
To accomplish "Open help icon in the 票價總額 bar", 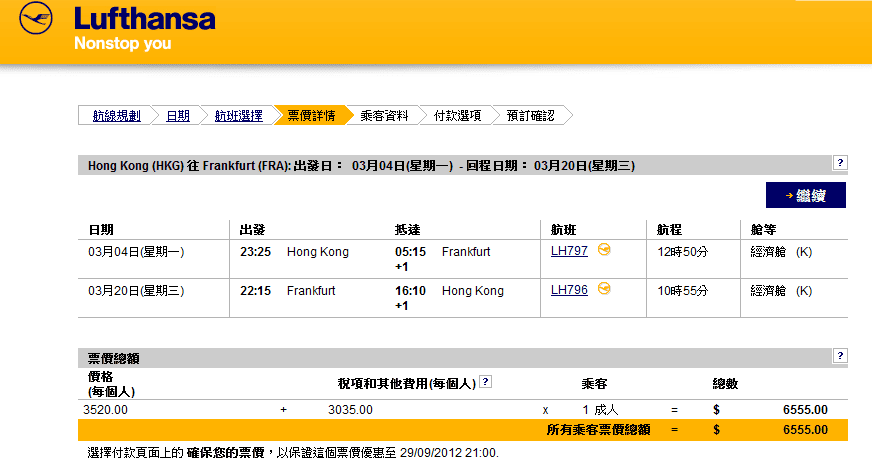I will click(x=840, y=355).
